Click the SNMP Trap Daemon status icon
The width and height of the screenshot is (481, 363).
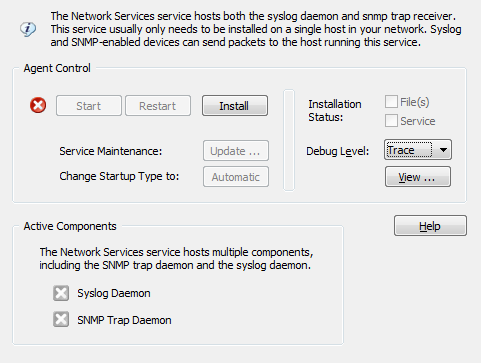61,319
